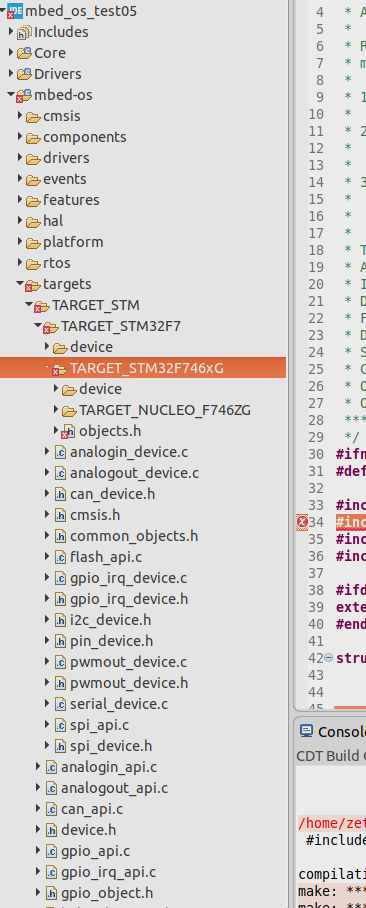Image resolution: width=366 pixels, height=908 pixels.
Task: Click the analogin_device.c file icon
Action: click(x=60, y=452)
